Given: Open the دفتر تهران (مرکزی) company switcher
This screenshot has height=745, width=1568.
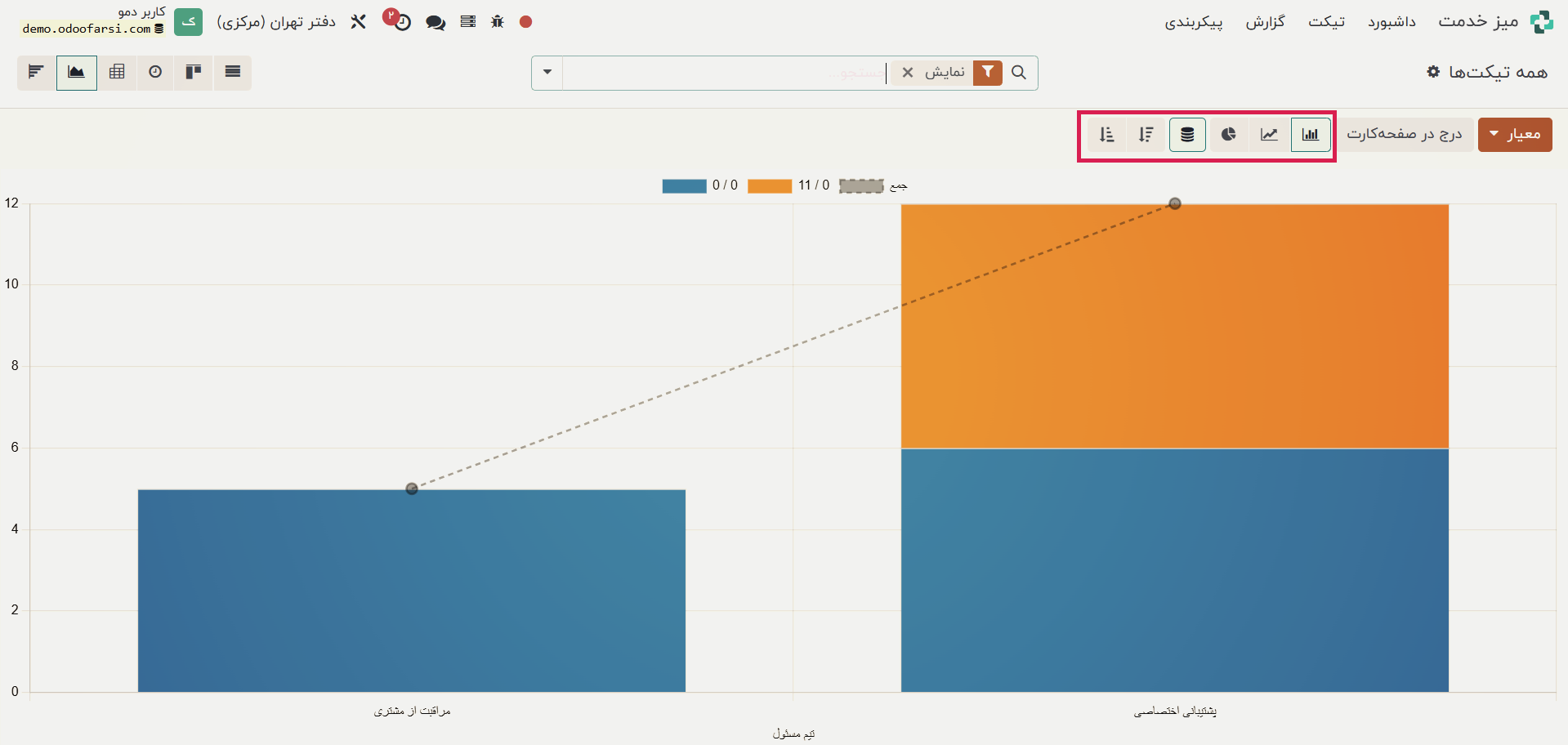Looking at the screenshot, I should 276,22.
